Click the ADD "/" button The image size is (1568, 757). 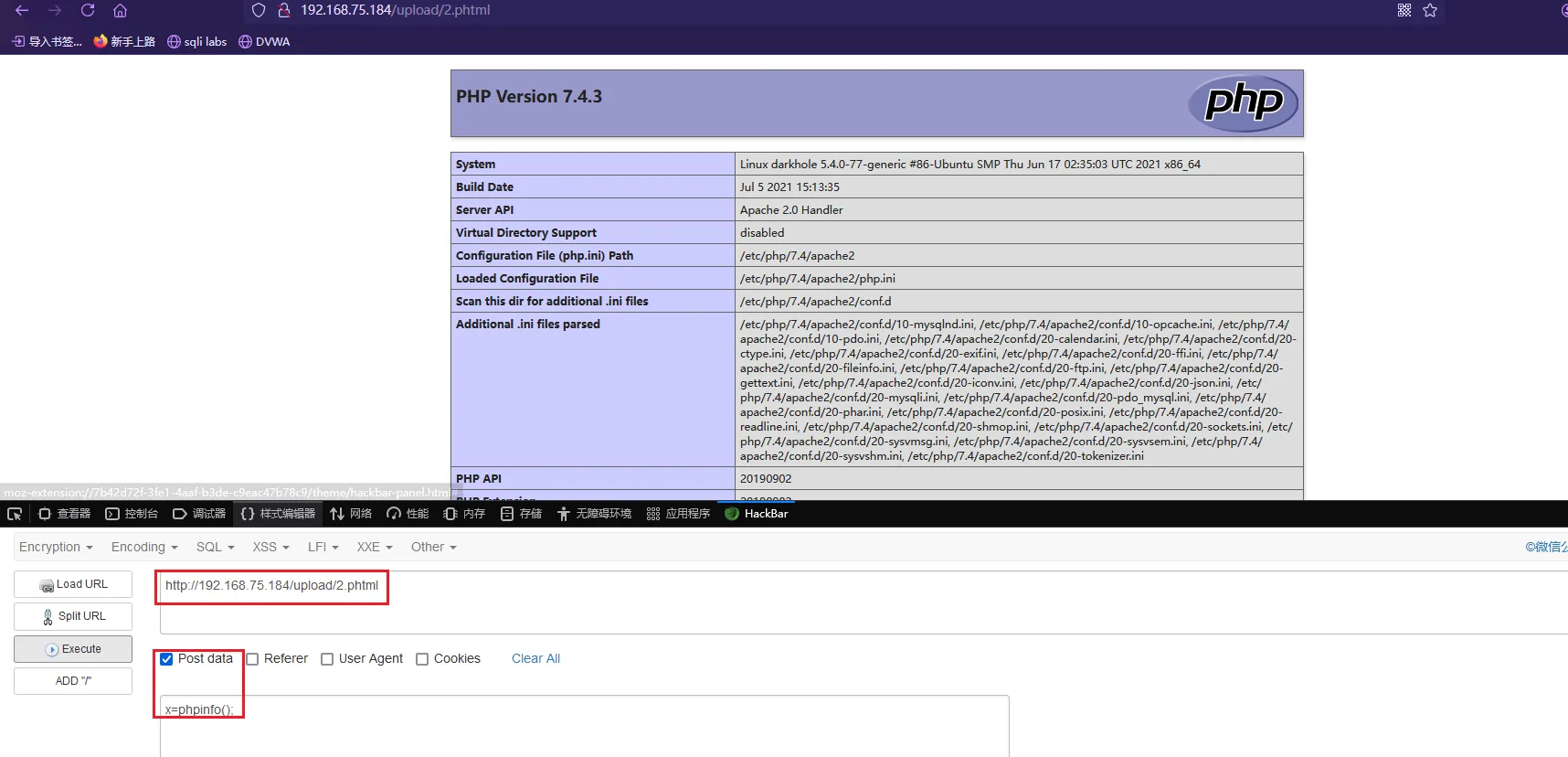click(x=73, y=681)
